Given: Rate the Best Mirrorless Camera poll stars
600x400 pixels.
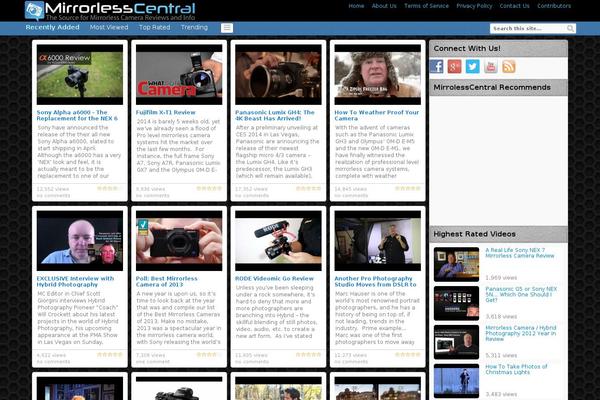Looking at the screenshot, I should coord(209,354).
